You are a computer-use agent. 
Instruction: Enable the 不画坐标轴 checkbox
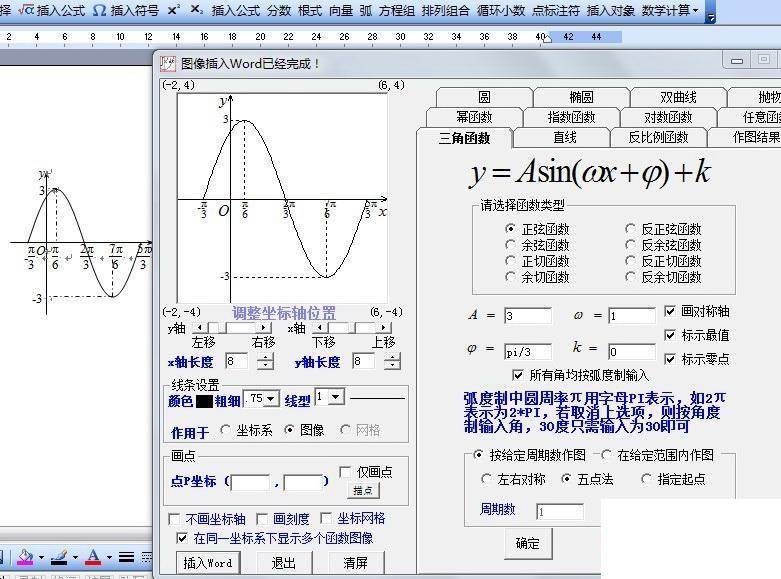click(x=174, y=519)
